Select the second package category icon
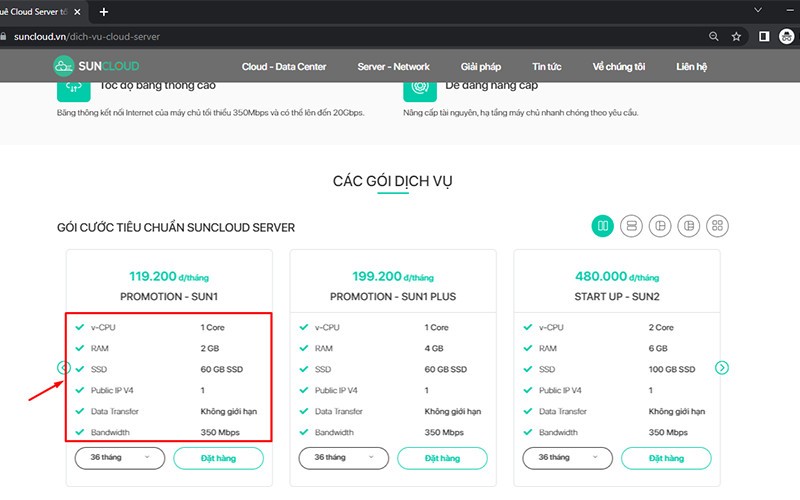This screenshot has width=800, height=500. tap(631, 226)
